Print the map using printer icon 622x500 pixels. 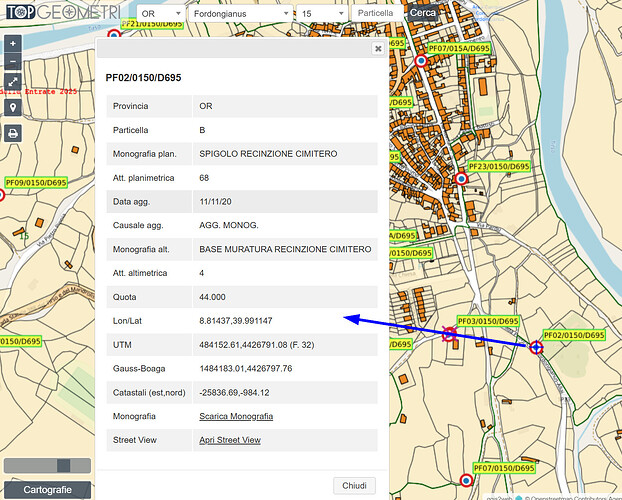[13, 133]
